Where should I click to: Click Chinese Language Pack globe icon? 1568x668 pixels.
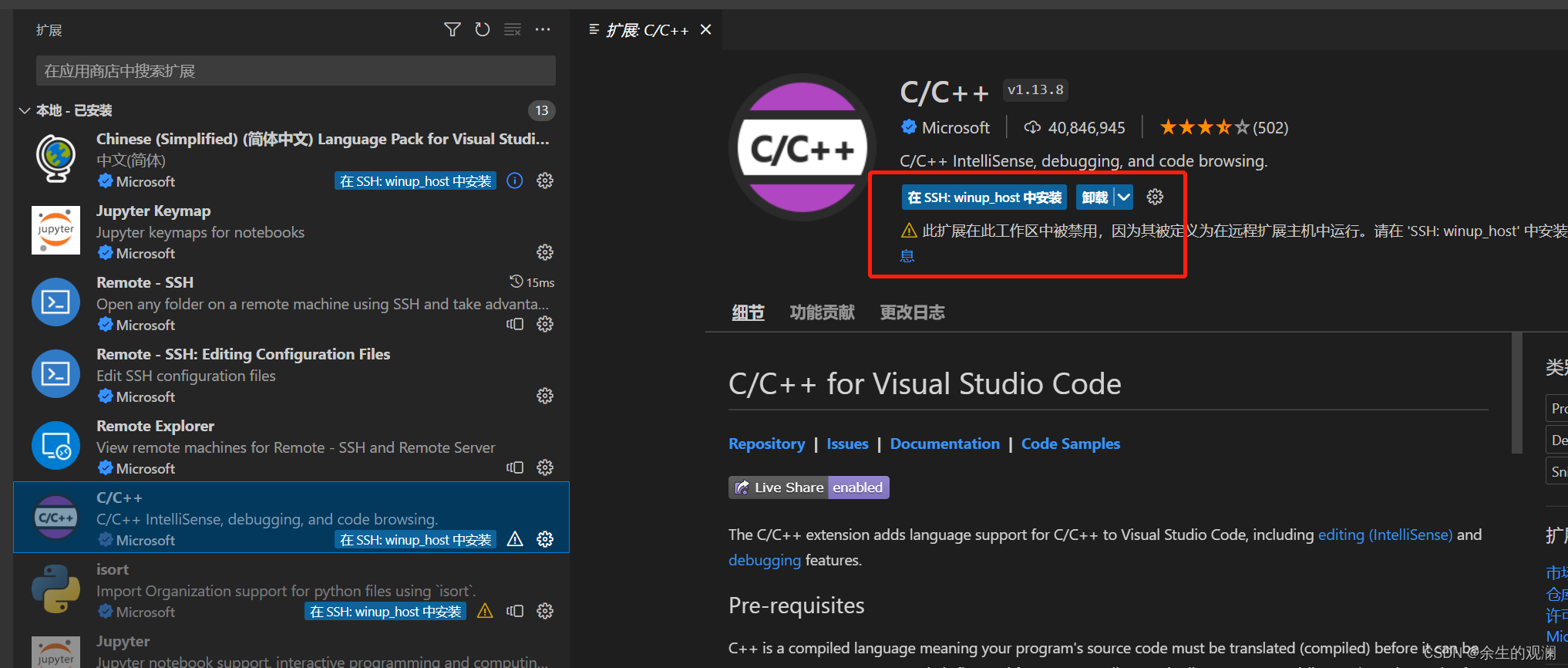56,159
